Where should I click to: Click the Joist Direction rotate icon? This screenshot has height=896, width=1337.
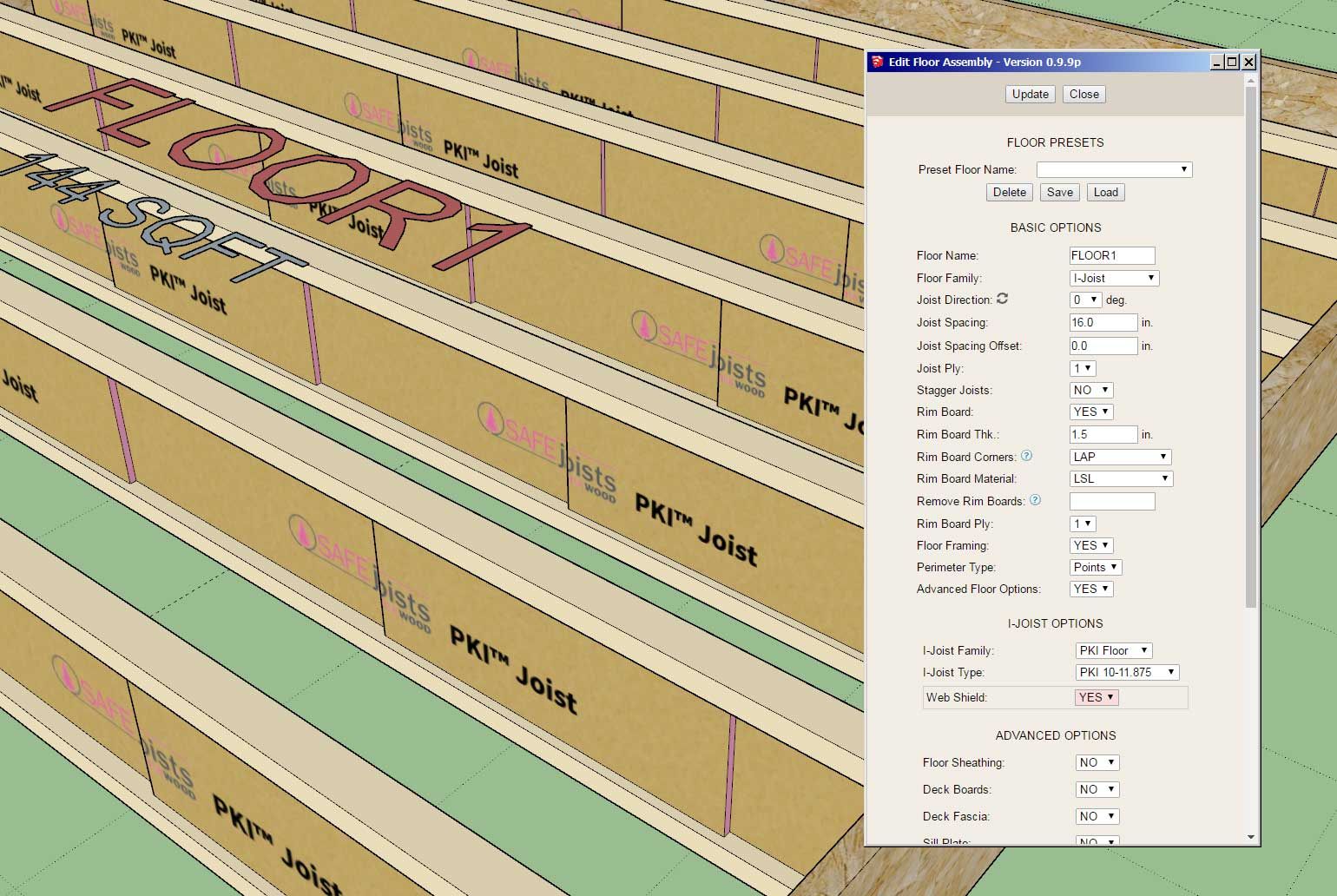pos(1002,299)
